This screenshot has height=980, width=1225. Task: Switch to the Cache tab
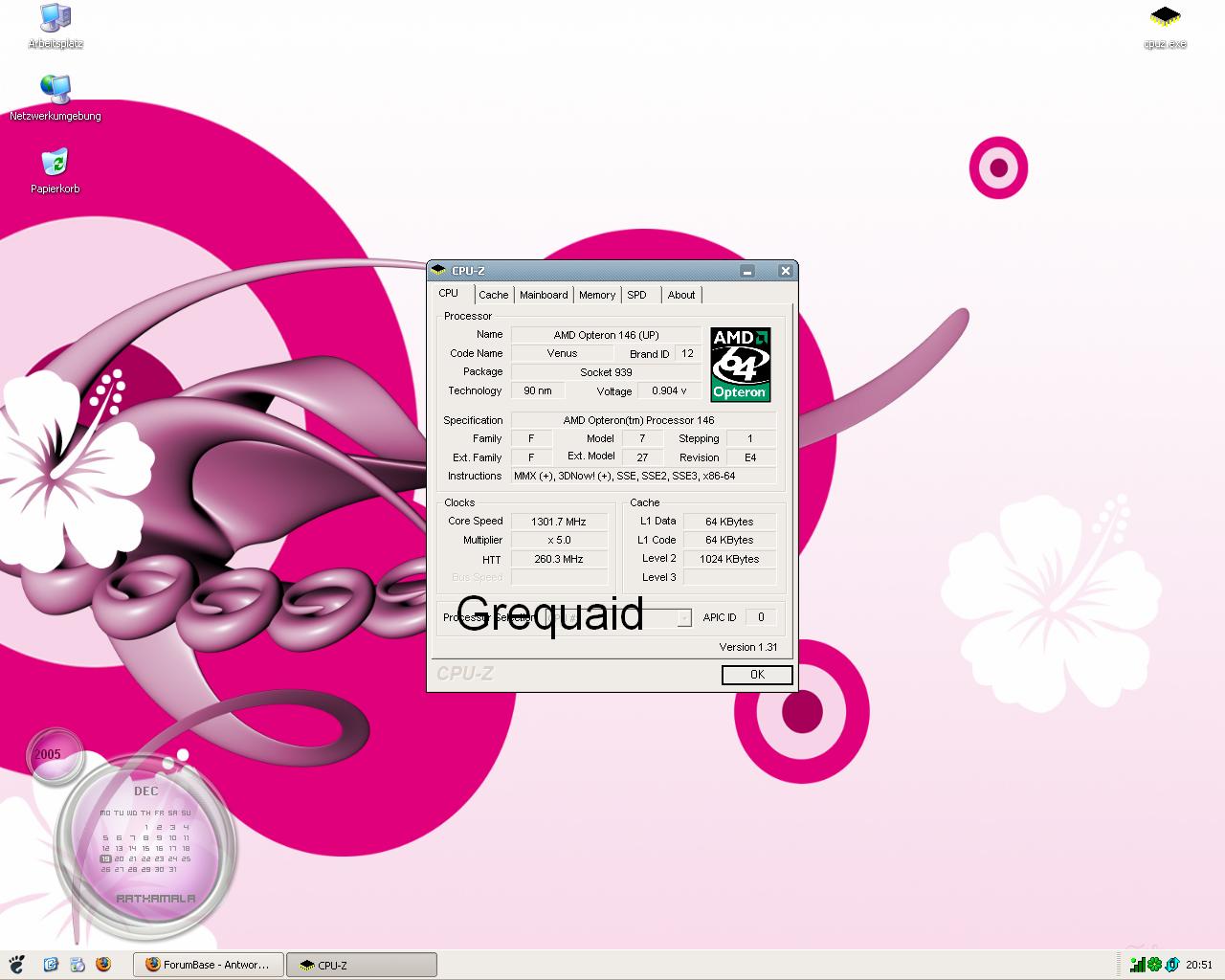pos(494,295)
